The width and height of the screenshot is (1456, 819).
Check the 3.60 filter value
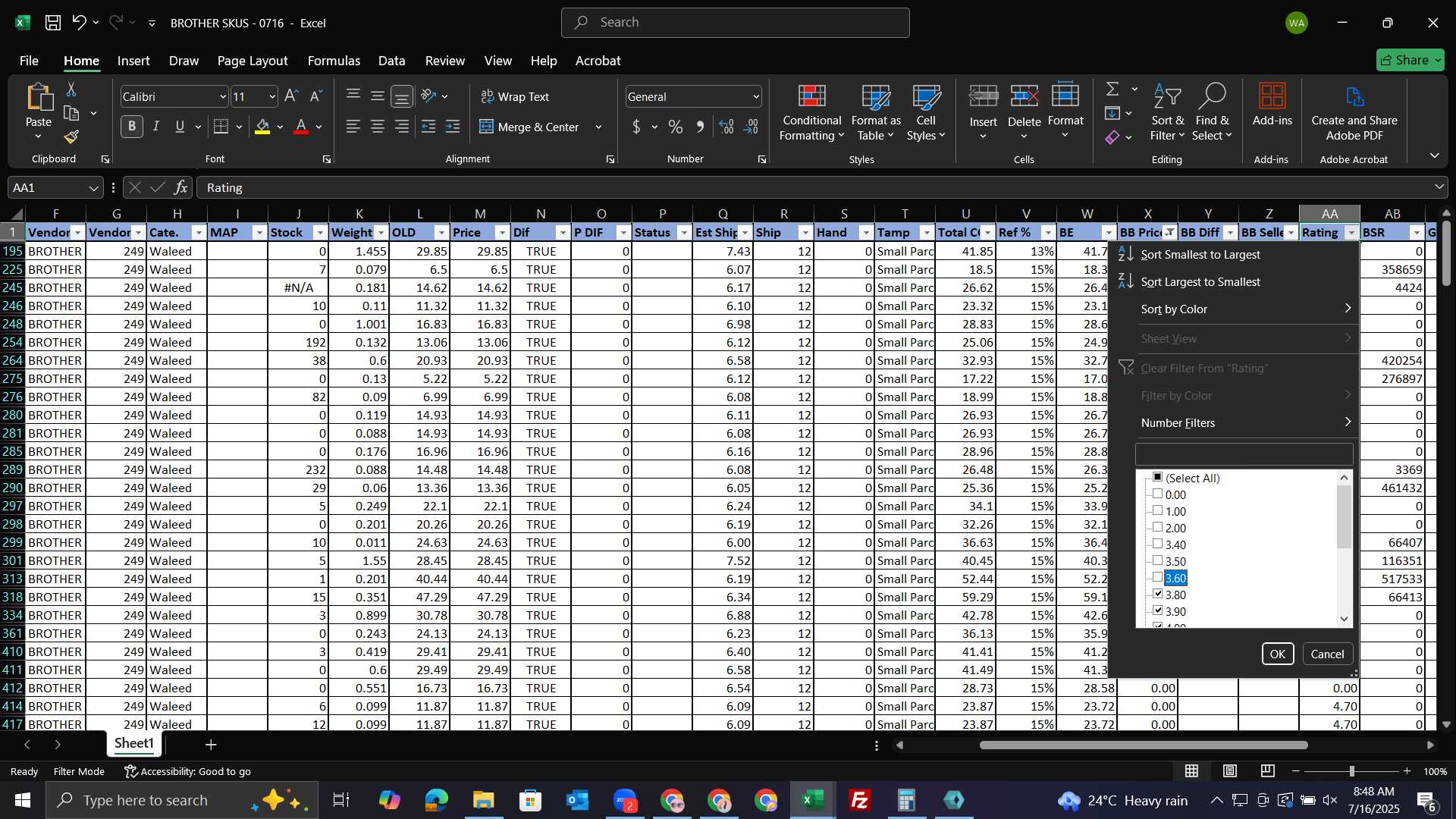tap(1157, 577)
